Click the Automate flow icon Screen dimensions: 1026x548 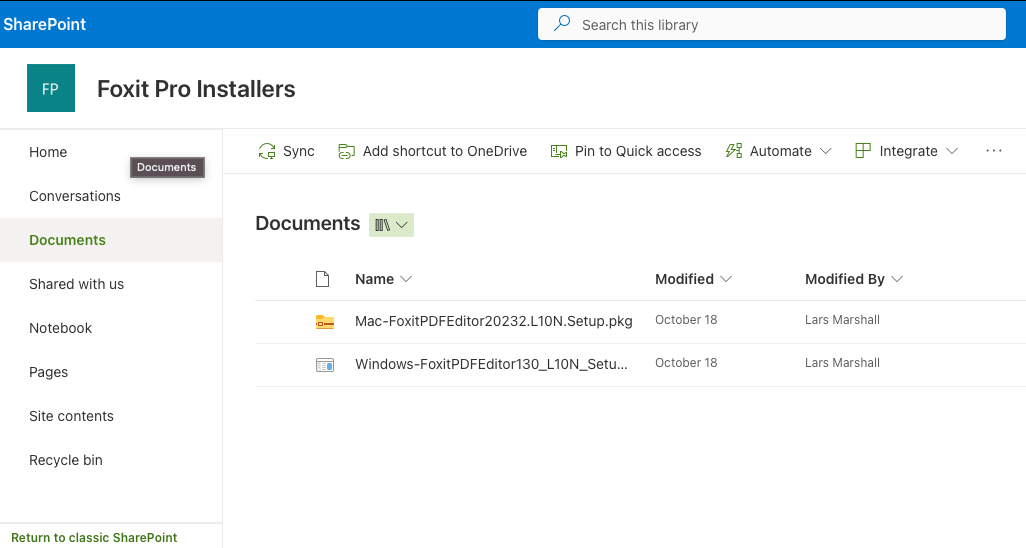734,151
